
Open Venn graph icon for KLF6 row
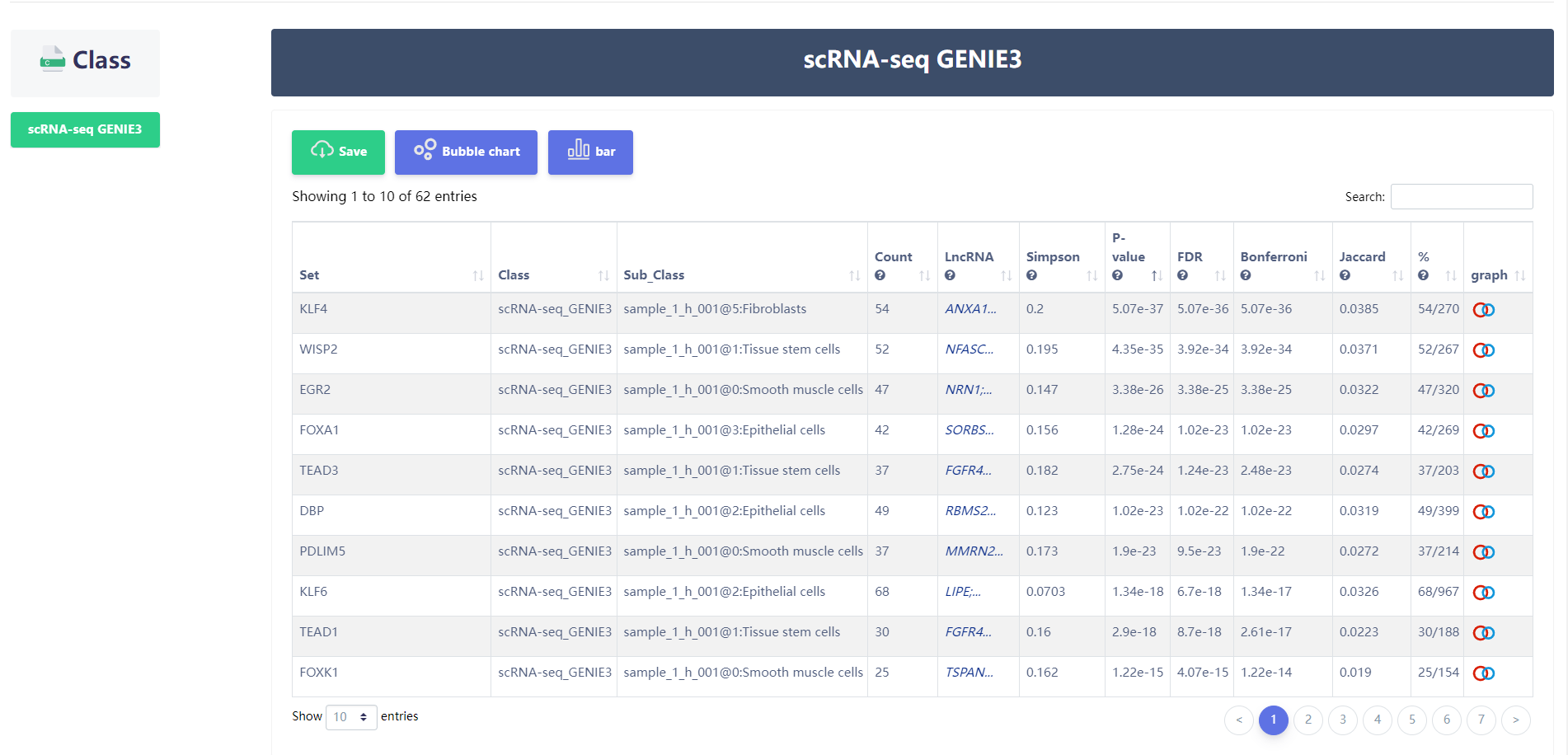tap(1484, 593)
